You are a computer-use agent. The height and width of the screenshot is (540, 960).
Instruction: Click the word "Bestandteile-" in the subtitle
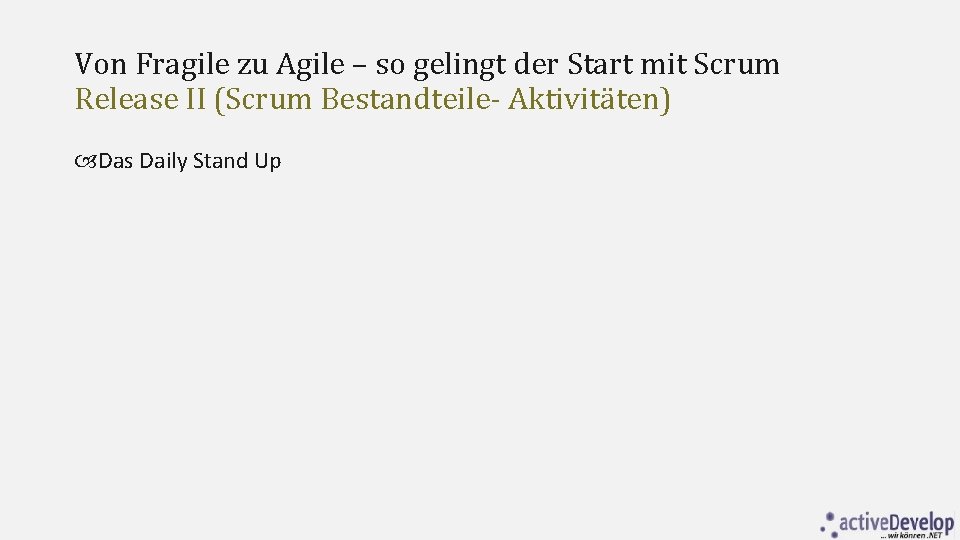406,99
